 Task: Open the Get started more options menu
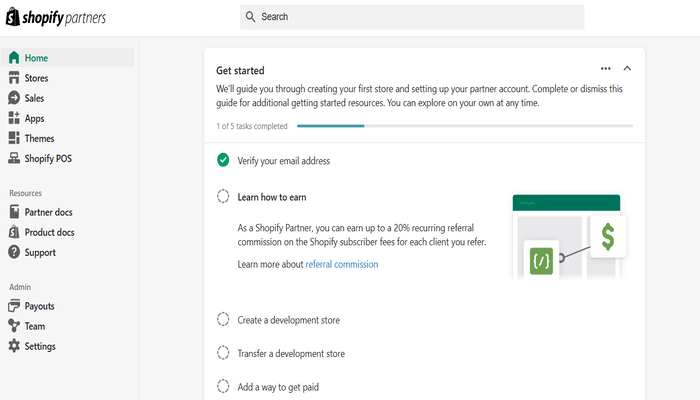(x=605, y=68)
